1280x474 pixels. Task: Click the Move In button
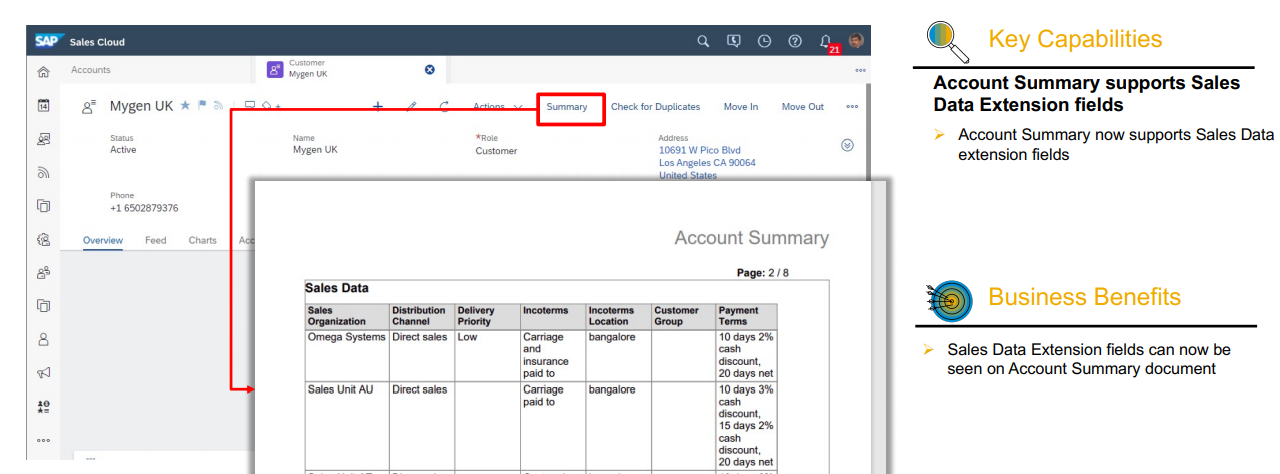click(x=741, y=106)
